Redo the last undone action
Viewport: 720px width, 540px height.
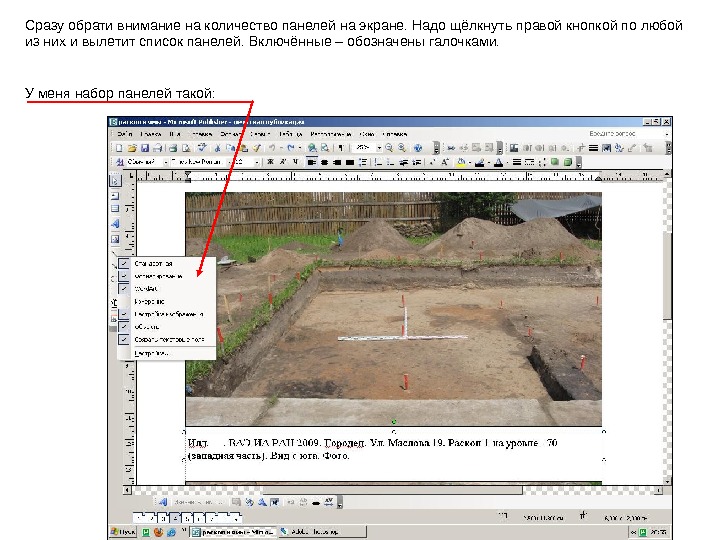291,148
